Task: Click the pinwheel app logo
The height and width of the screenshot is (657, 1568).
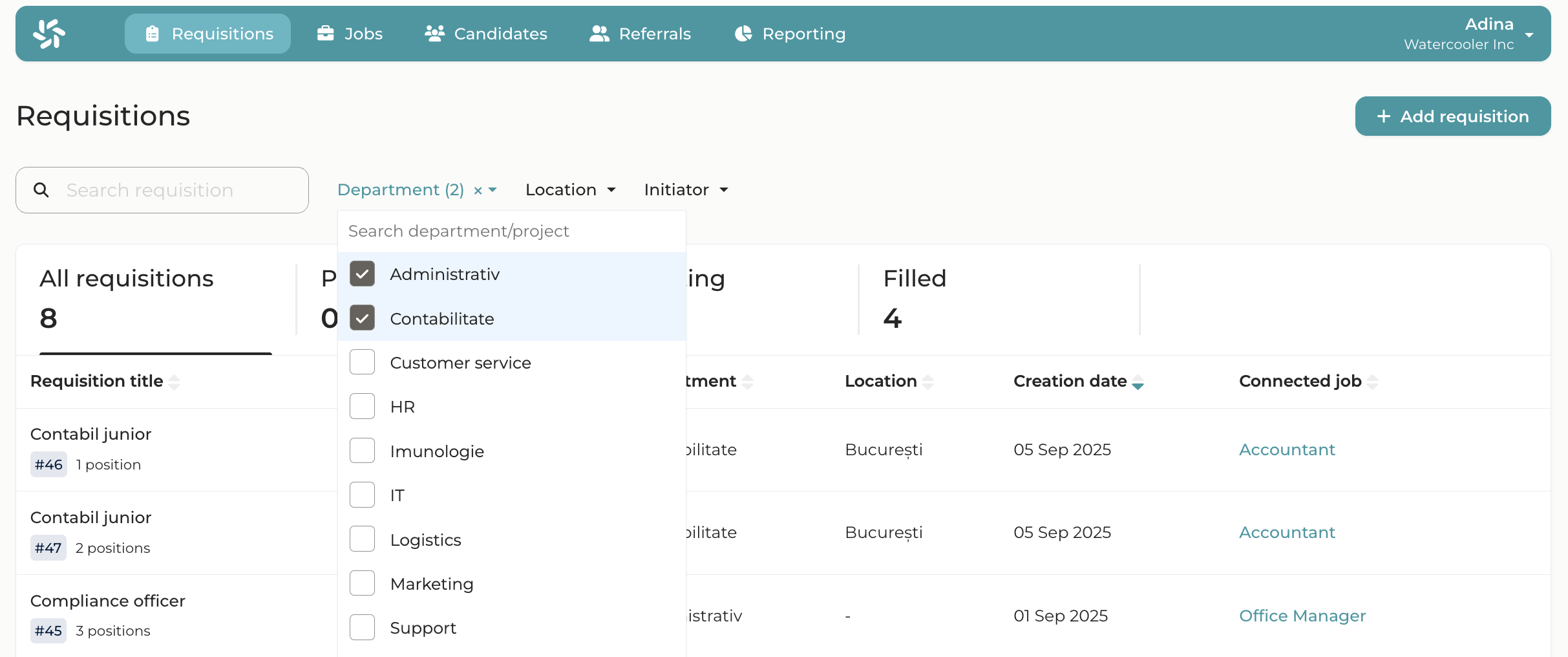Action: point(49,34)
